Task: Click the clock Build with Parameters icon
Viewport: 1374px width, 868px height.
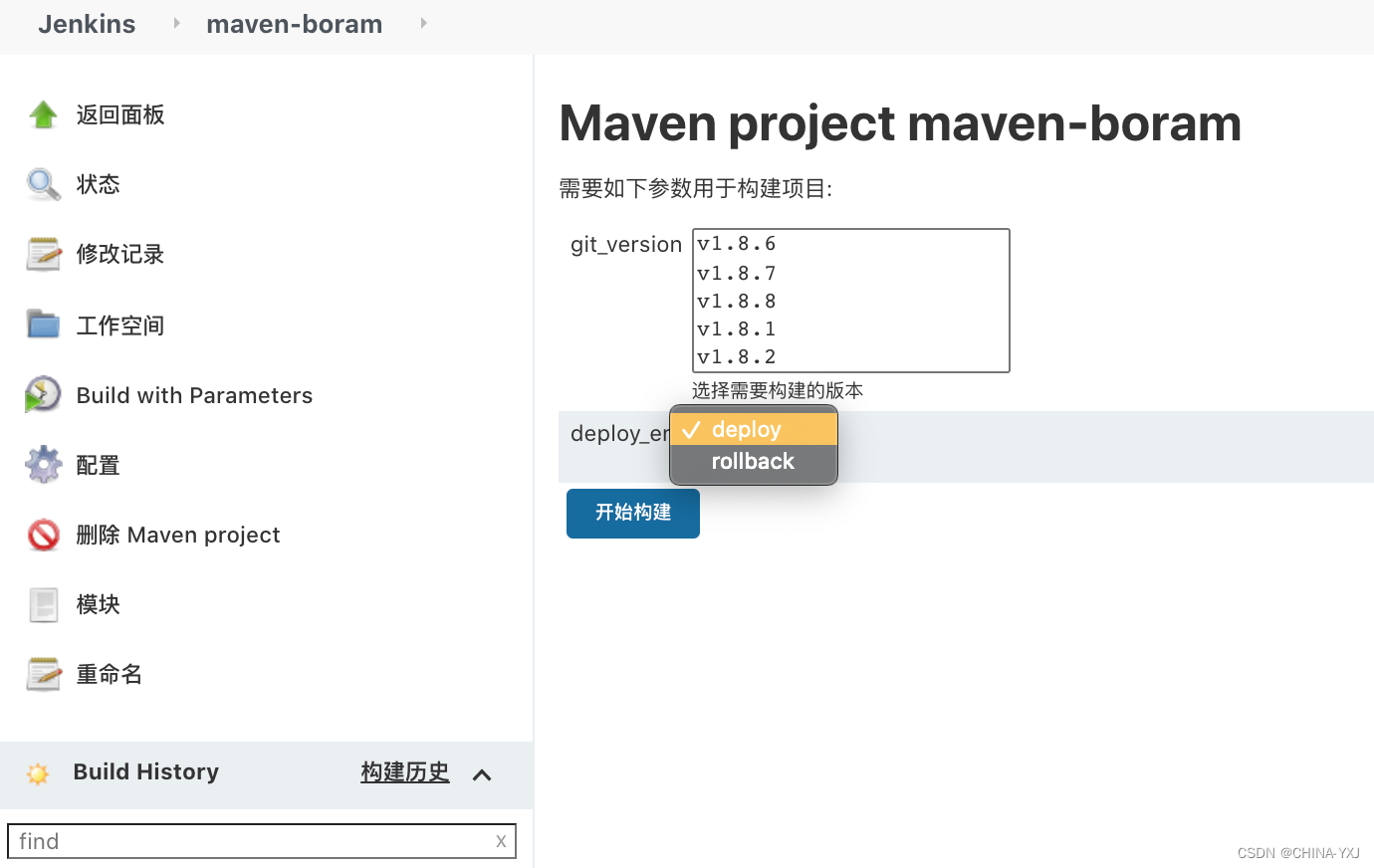Action: 43,394
